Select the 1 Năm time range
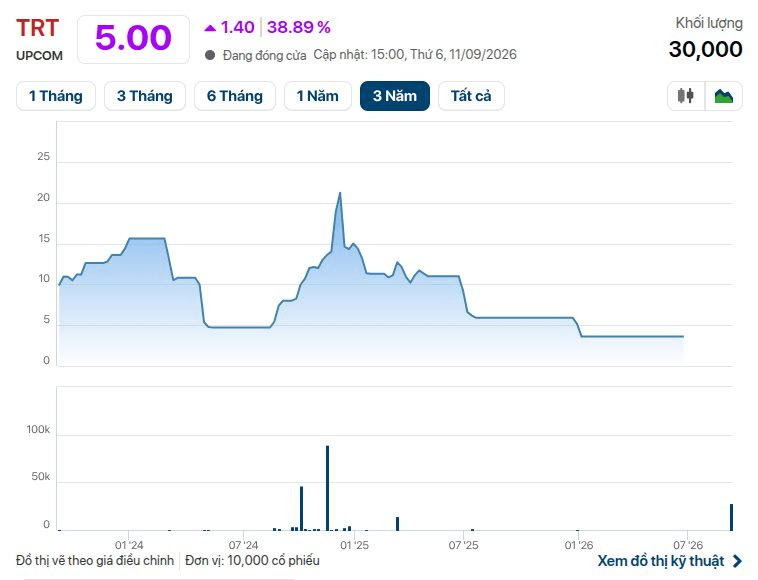This screenshot has height=580, width=758. [x=318, y=96]
